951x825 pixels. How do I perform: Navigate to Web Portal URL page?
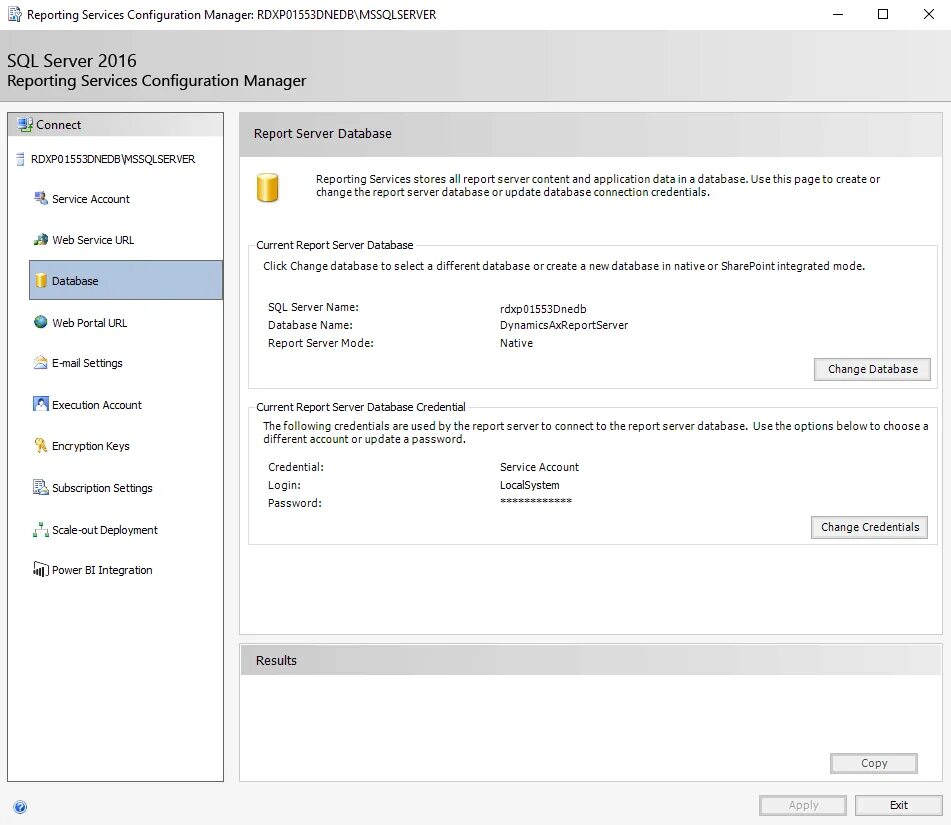click(89, 323)
